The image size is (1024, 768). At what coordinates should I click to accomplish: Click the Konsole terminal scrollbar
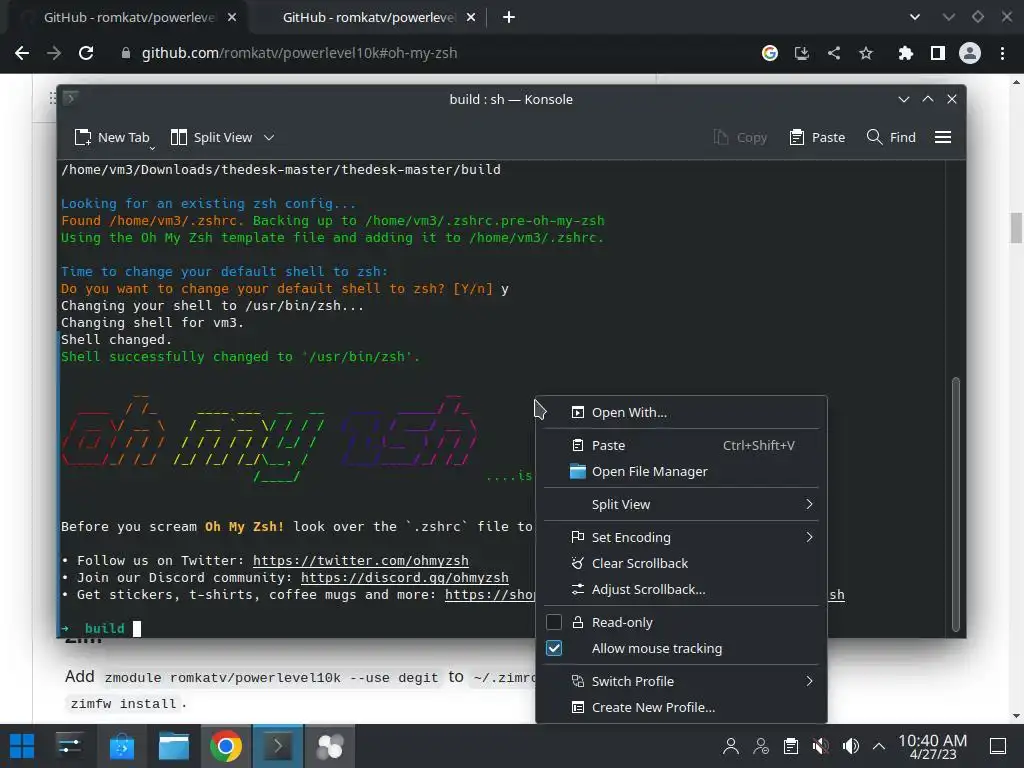pyautogui.click(x=955, y=504)
